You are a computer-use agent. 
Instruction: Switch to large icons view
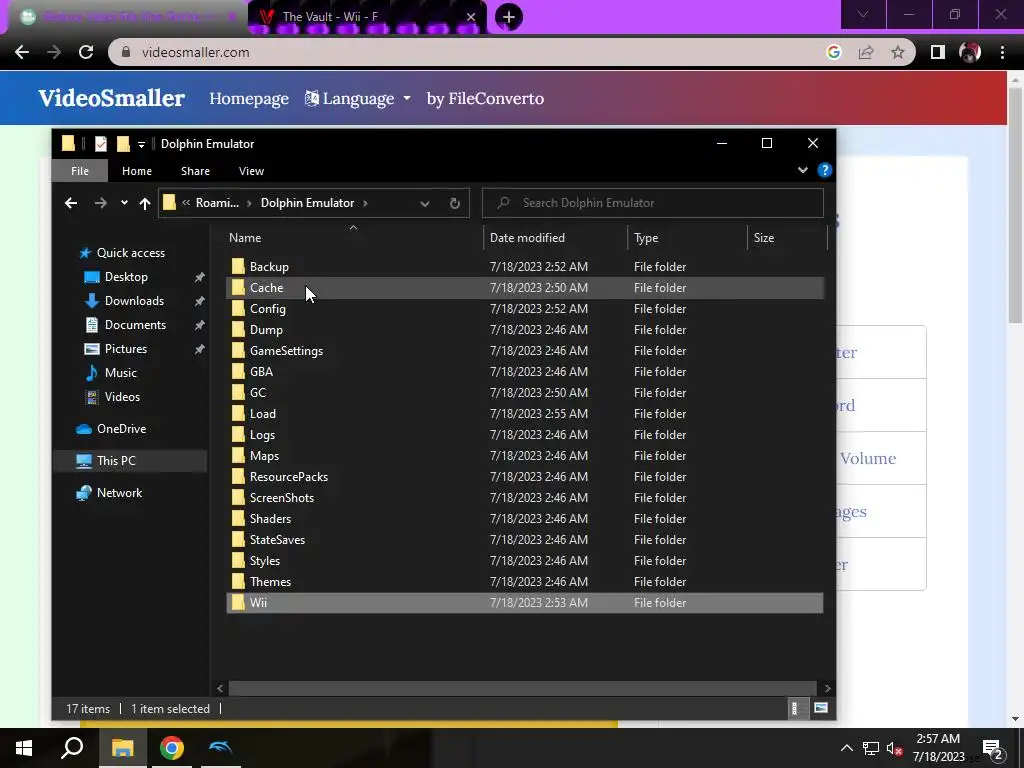click(x=821, y=708)
